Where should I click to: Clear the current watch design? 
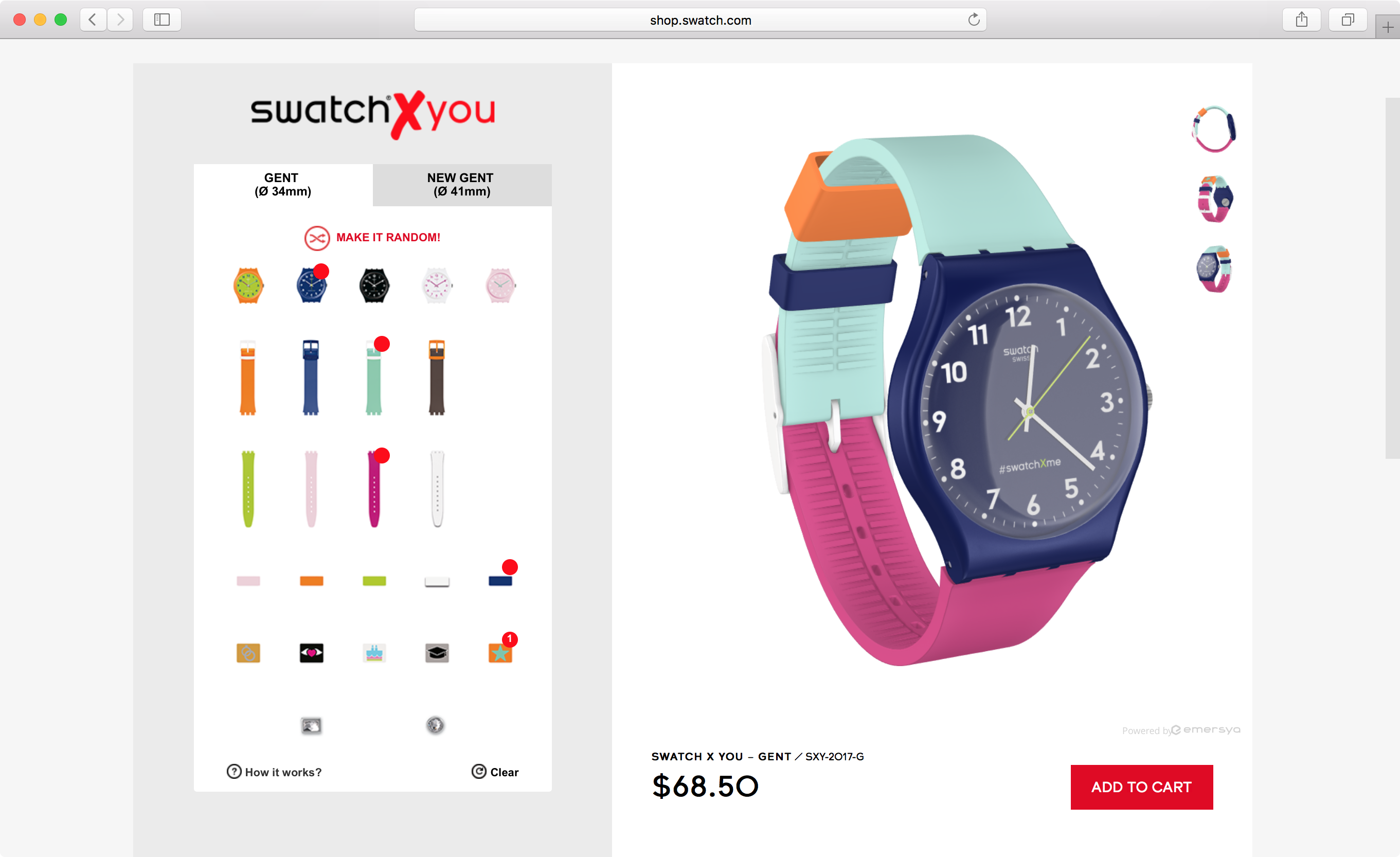coord(495,772)
